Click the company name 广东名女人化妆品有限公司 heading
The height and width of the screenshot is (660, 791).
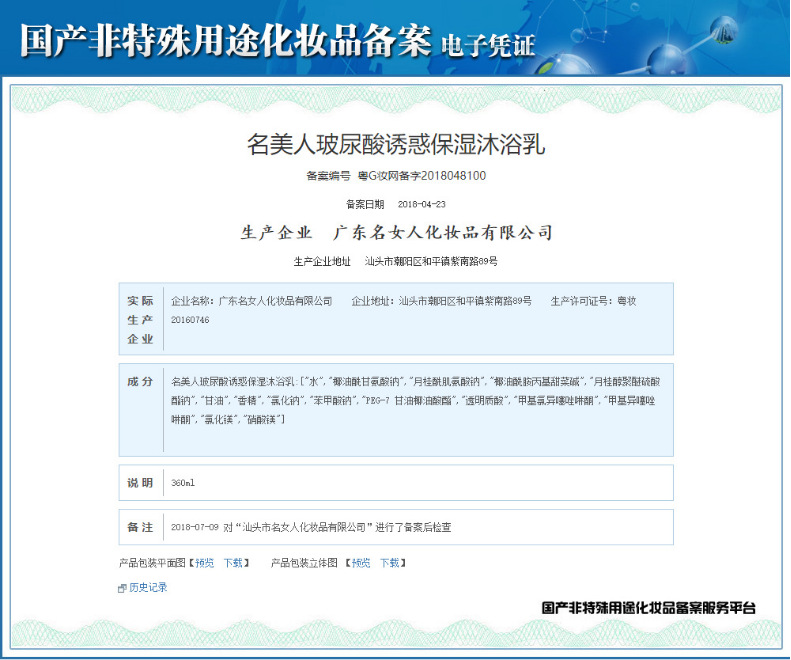[x=443, y=232]
